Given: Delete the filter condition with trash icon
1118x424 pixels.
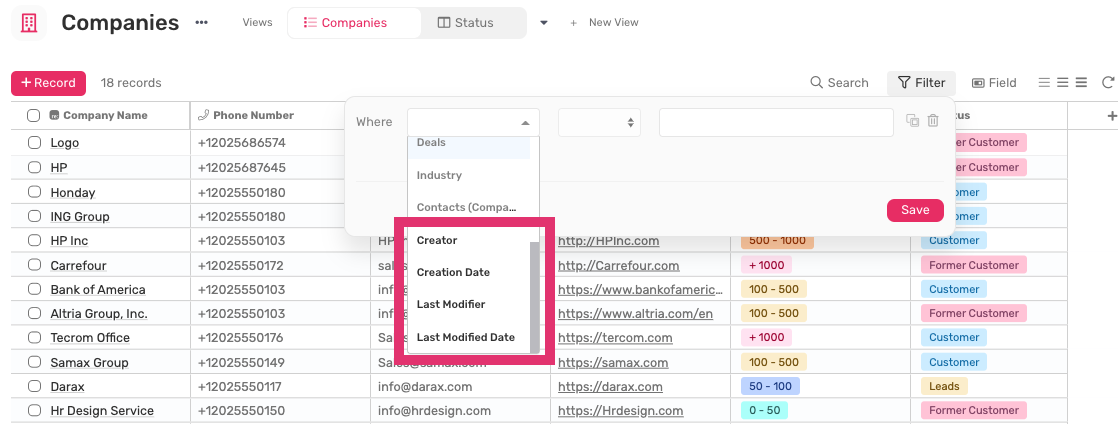Looking at the screenshot, I should coord(933,121).
